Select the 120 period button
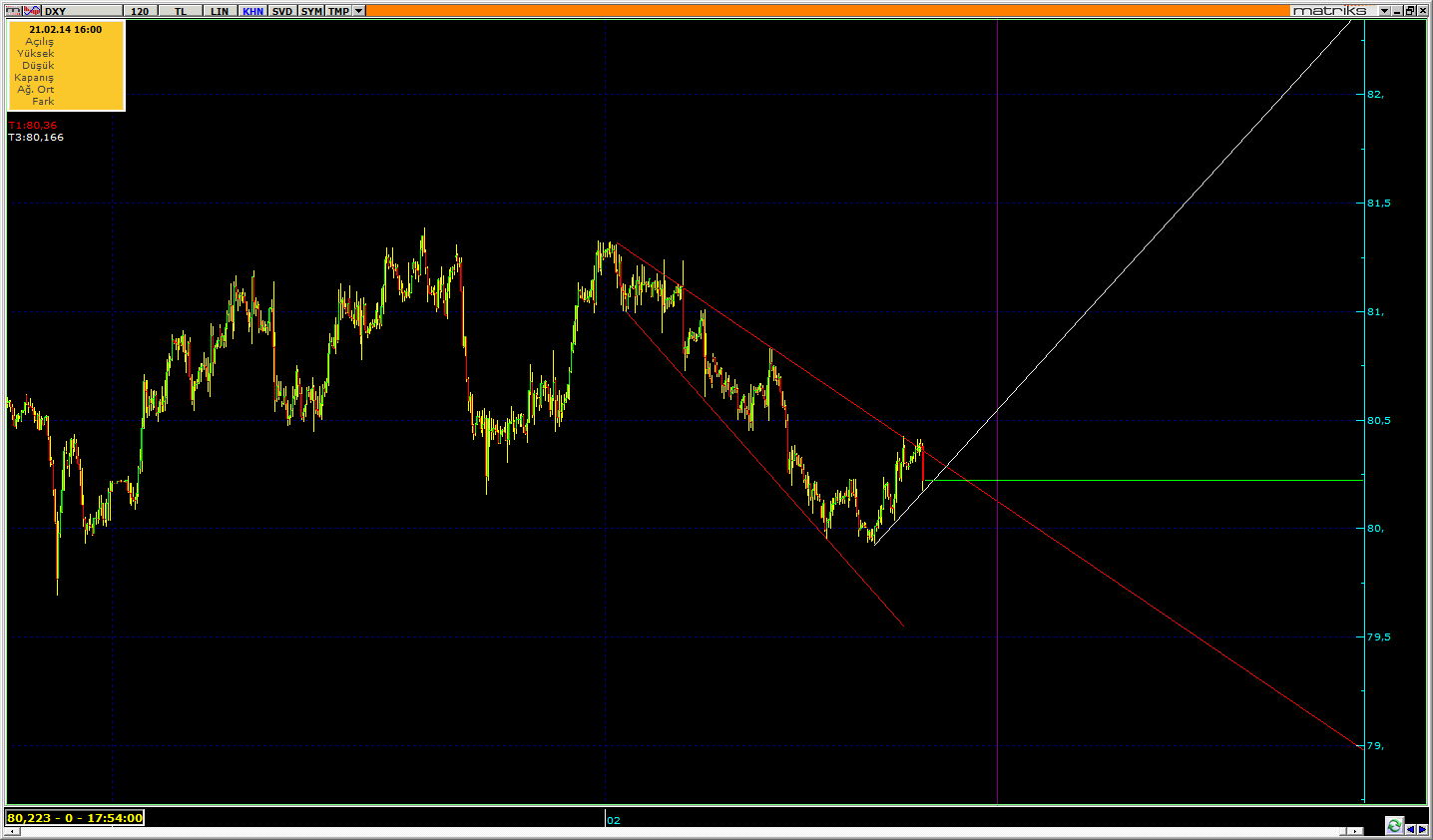The height and width of the screenshot is (840, 1433). [x=140, y=11]
